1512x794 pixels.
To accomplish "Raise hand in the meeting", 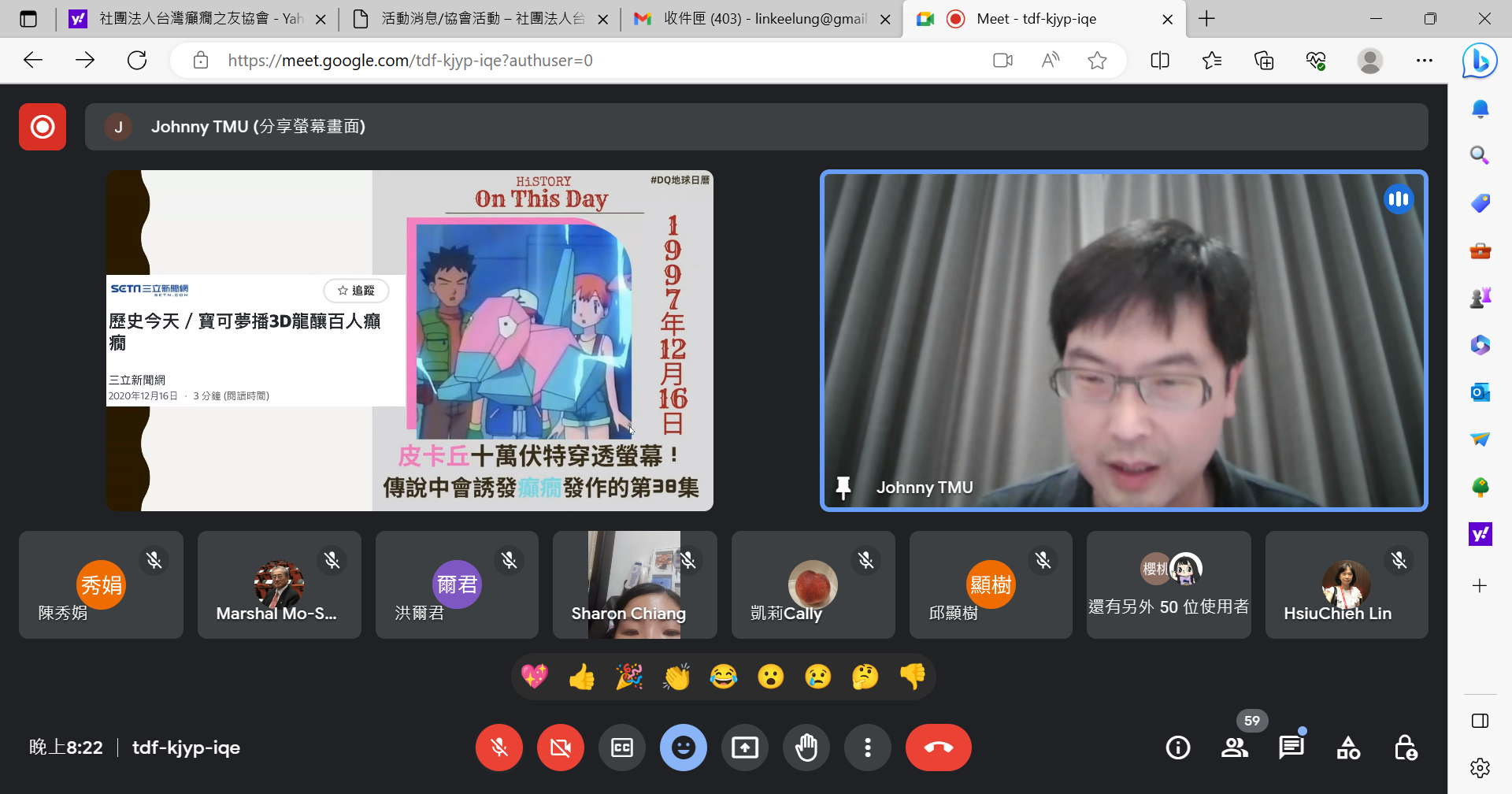I will click(806, 748).
